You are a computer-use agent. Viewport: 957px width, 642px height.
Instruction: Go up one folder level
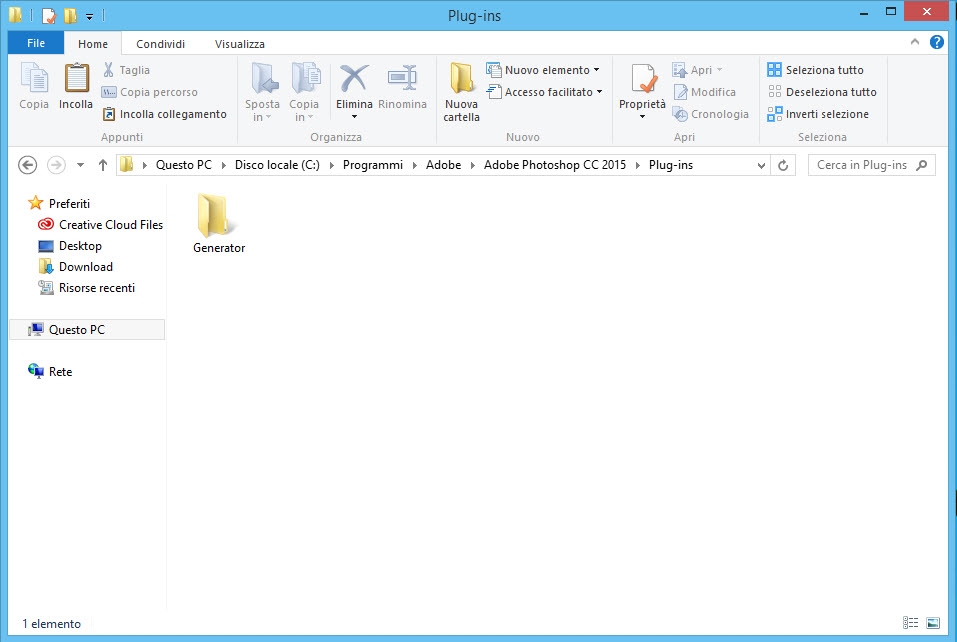coord(102,165)
